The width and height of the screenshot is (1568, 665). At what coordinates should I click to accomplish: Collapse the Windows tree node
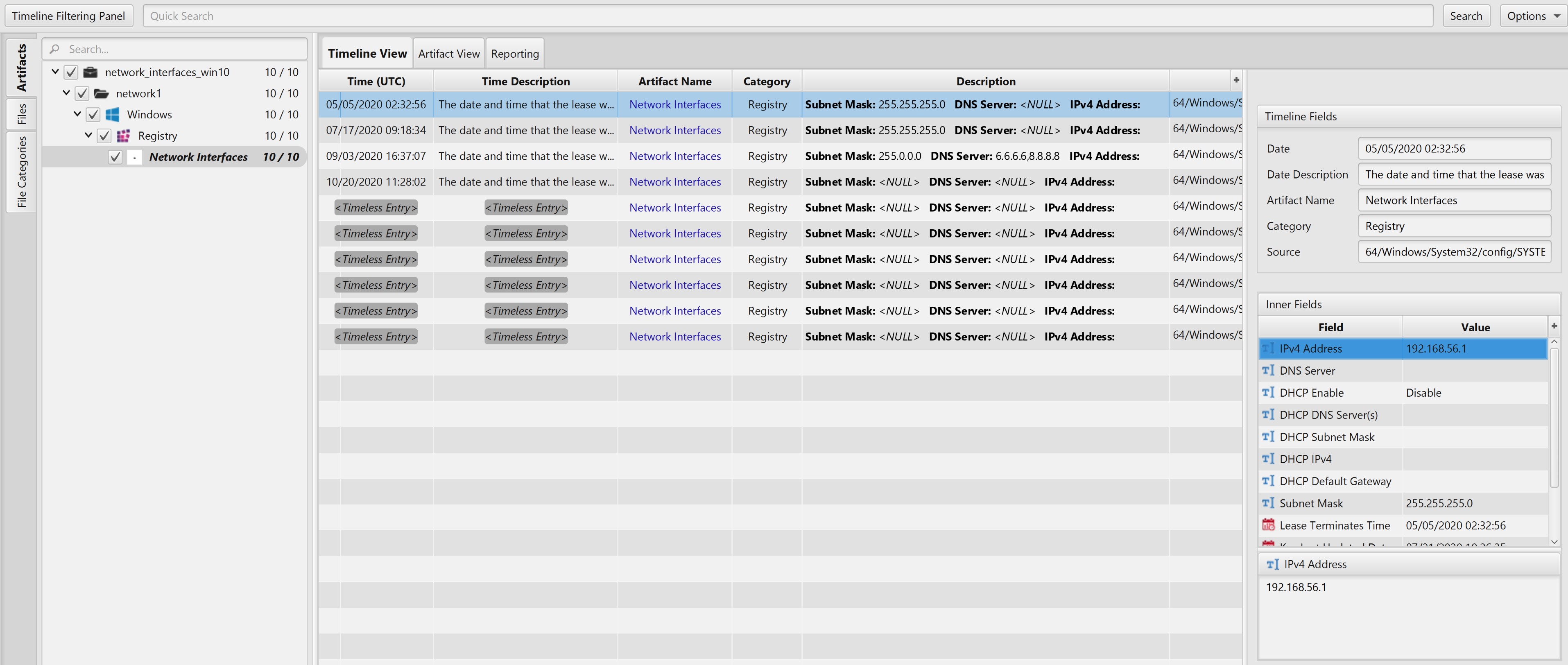[x=77, y=114]
